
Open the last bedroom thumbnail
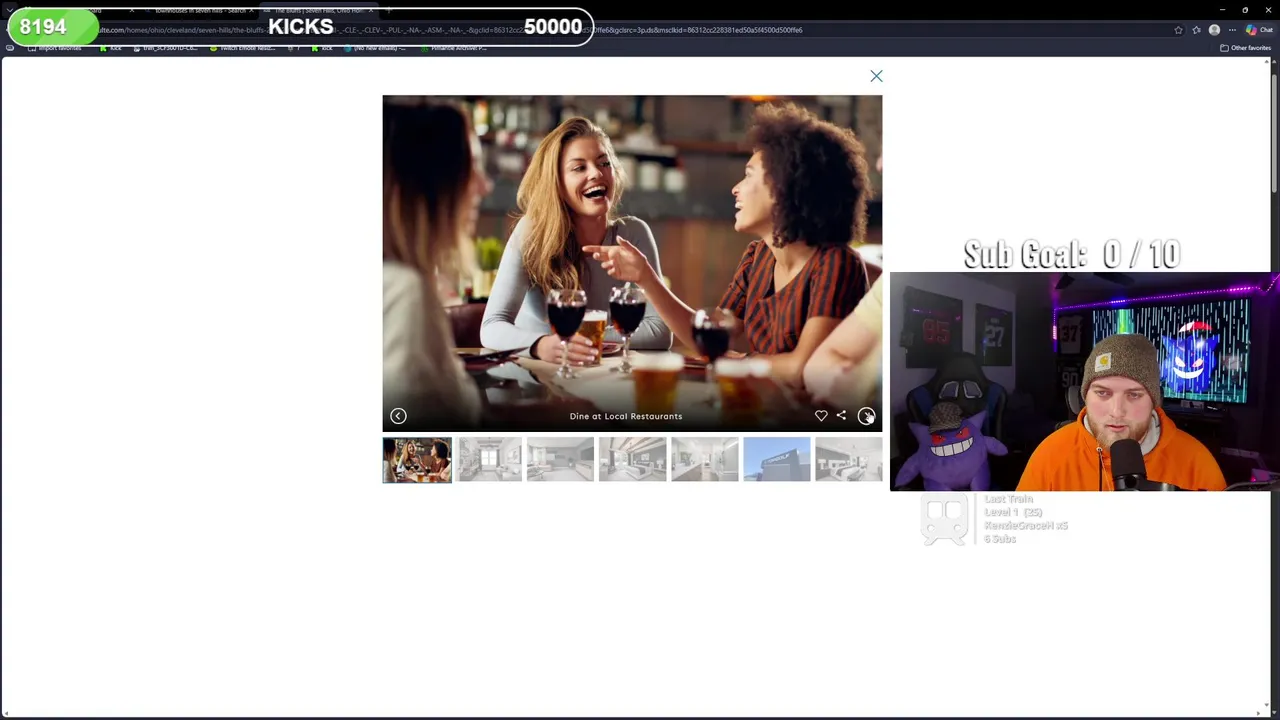coord(849,460)
